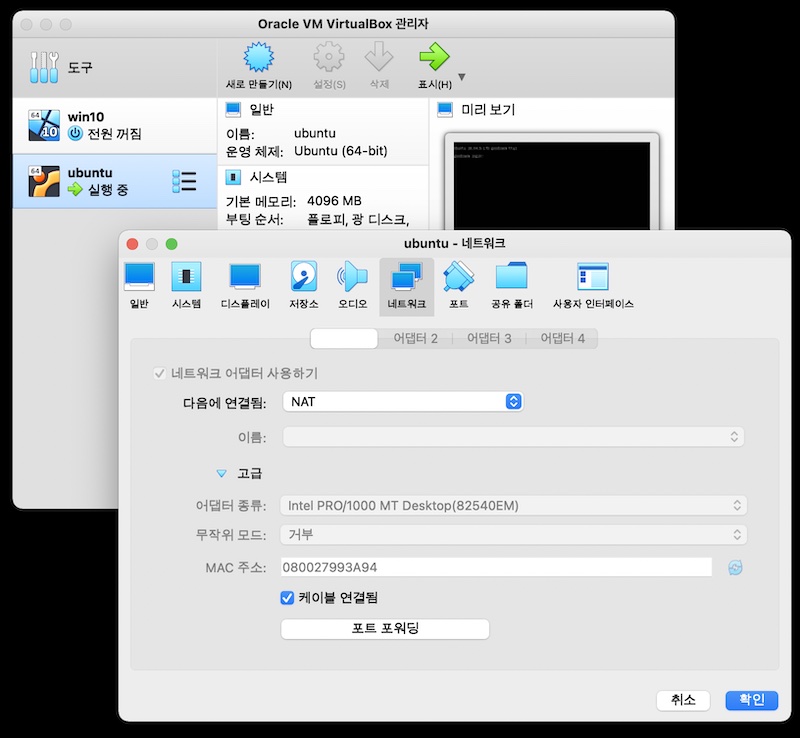Select the win10 virtual machine
This screenshot has width=800, height=738.
pos(115,126)
